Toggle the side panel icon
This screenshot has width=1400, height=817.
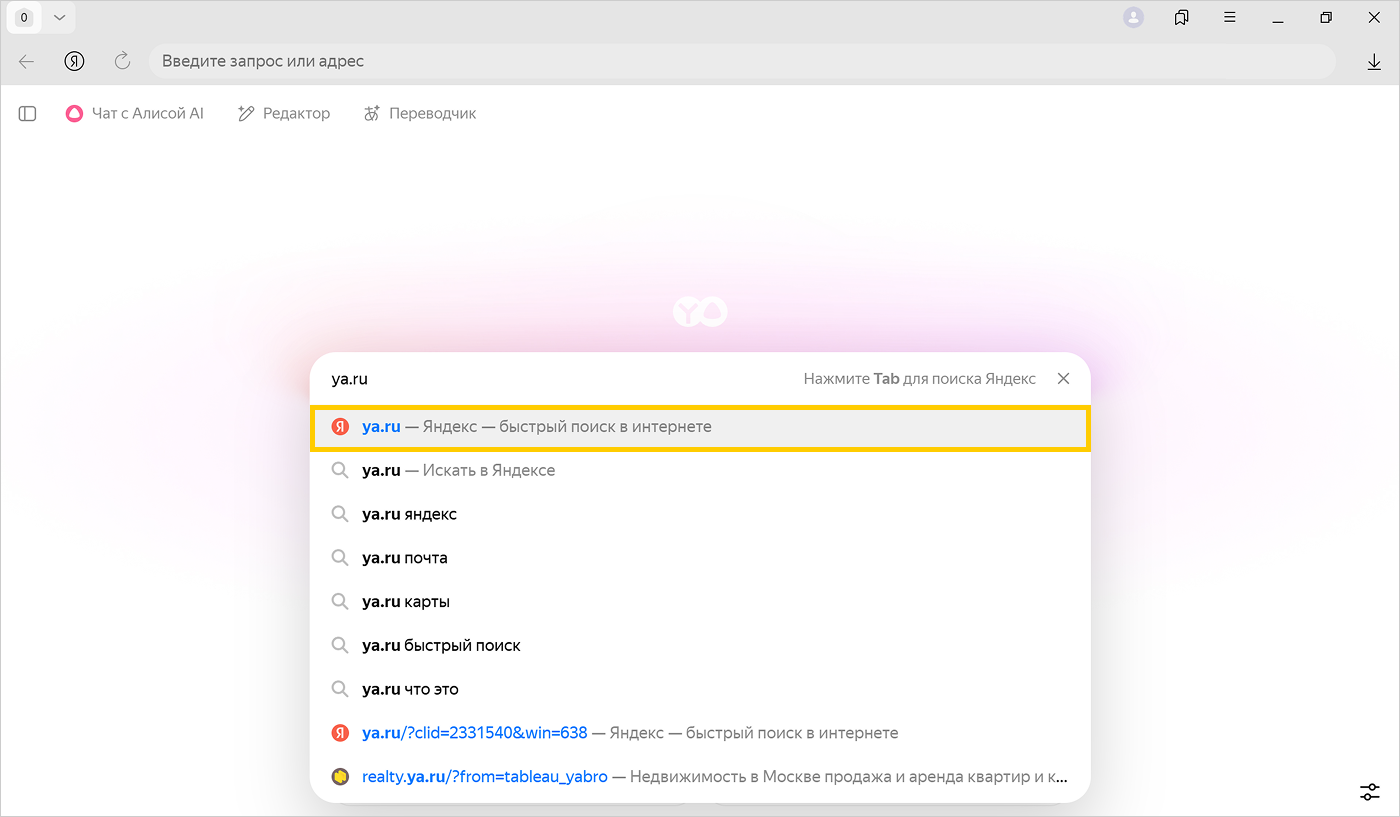click(x=27, y=114)
